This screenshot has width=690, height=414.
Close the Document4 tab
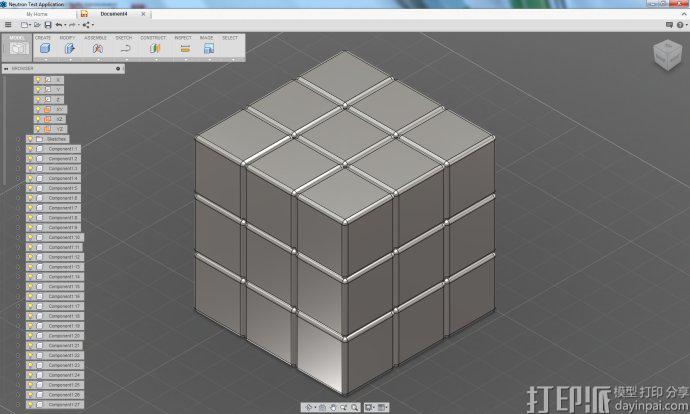click(x=143, y=14)
